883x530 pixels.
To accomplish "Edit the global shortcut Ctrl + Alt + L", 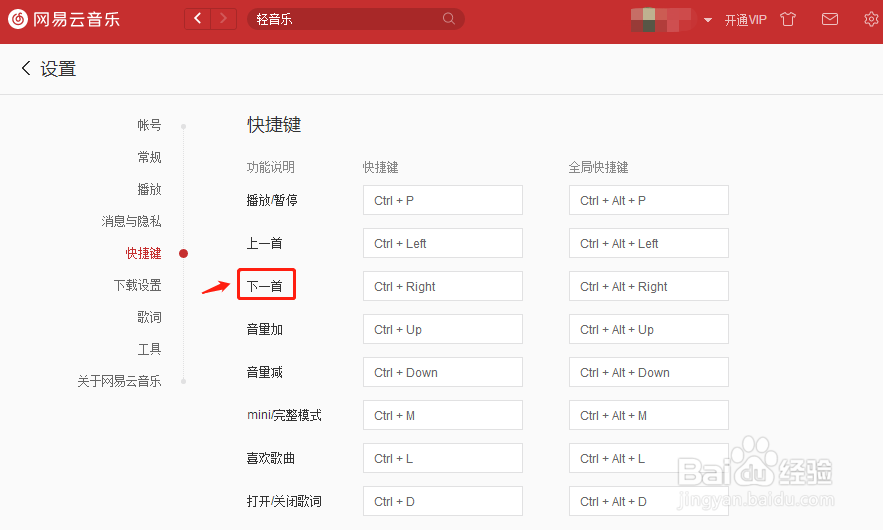I will coord(649,458).
